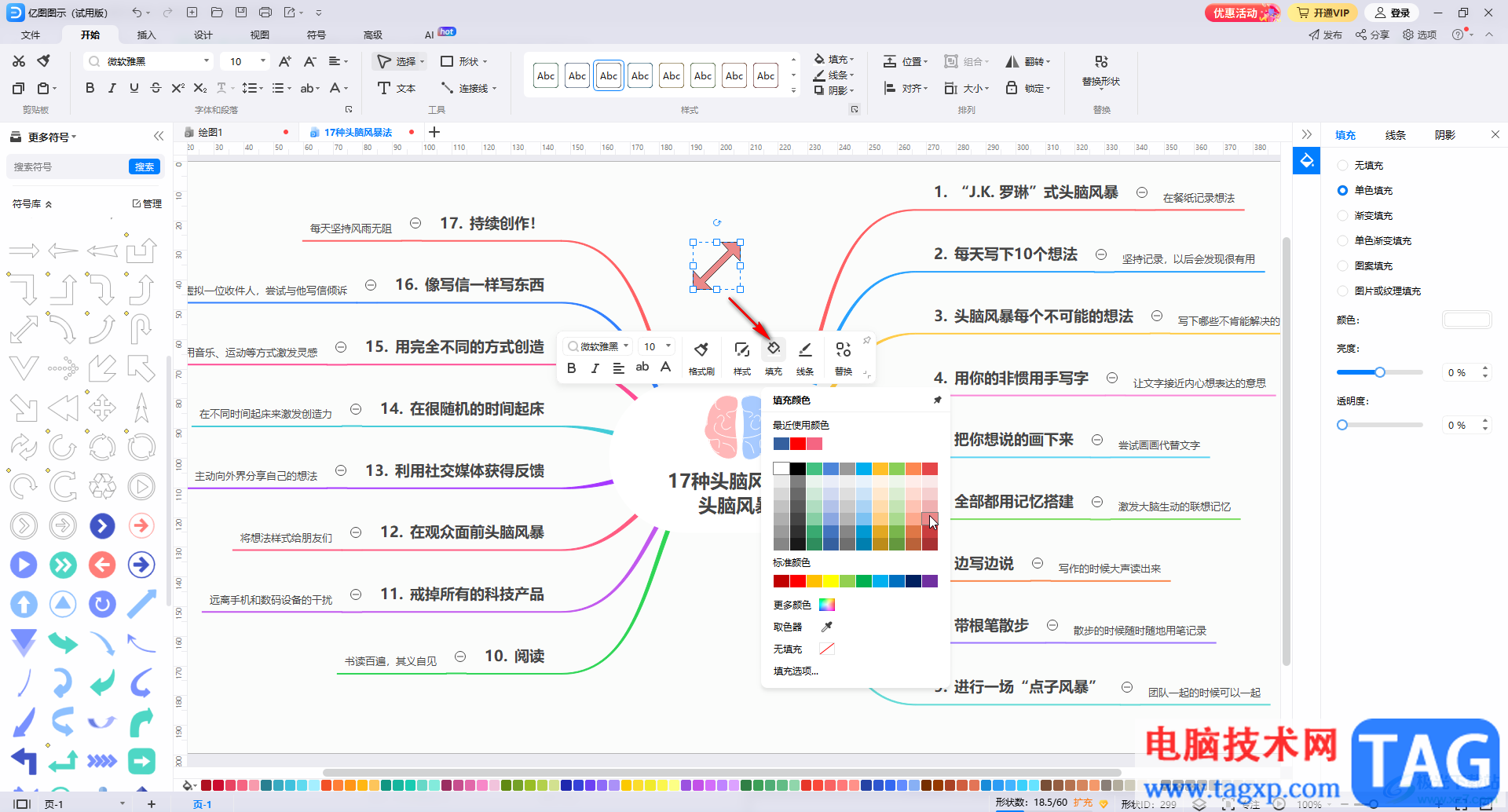The image size is (1508, 812).
Task: Add a new document tab with plus icon
Action: click(434, 132)
